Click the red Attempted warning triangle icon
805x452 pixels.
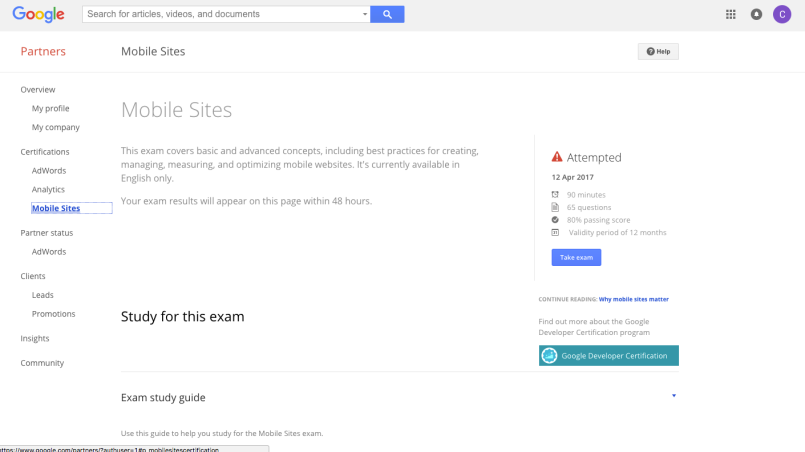557,157
